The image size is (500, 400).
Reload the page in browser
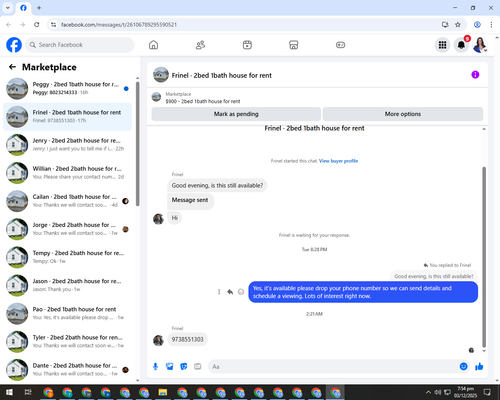37,25
